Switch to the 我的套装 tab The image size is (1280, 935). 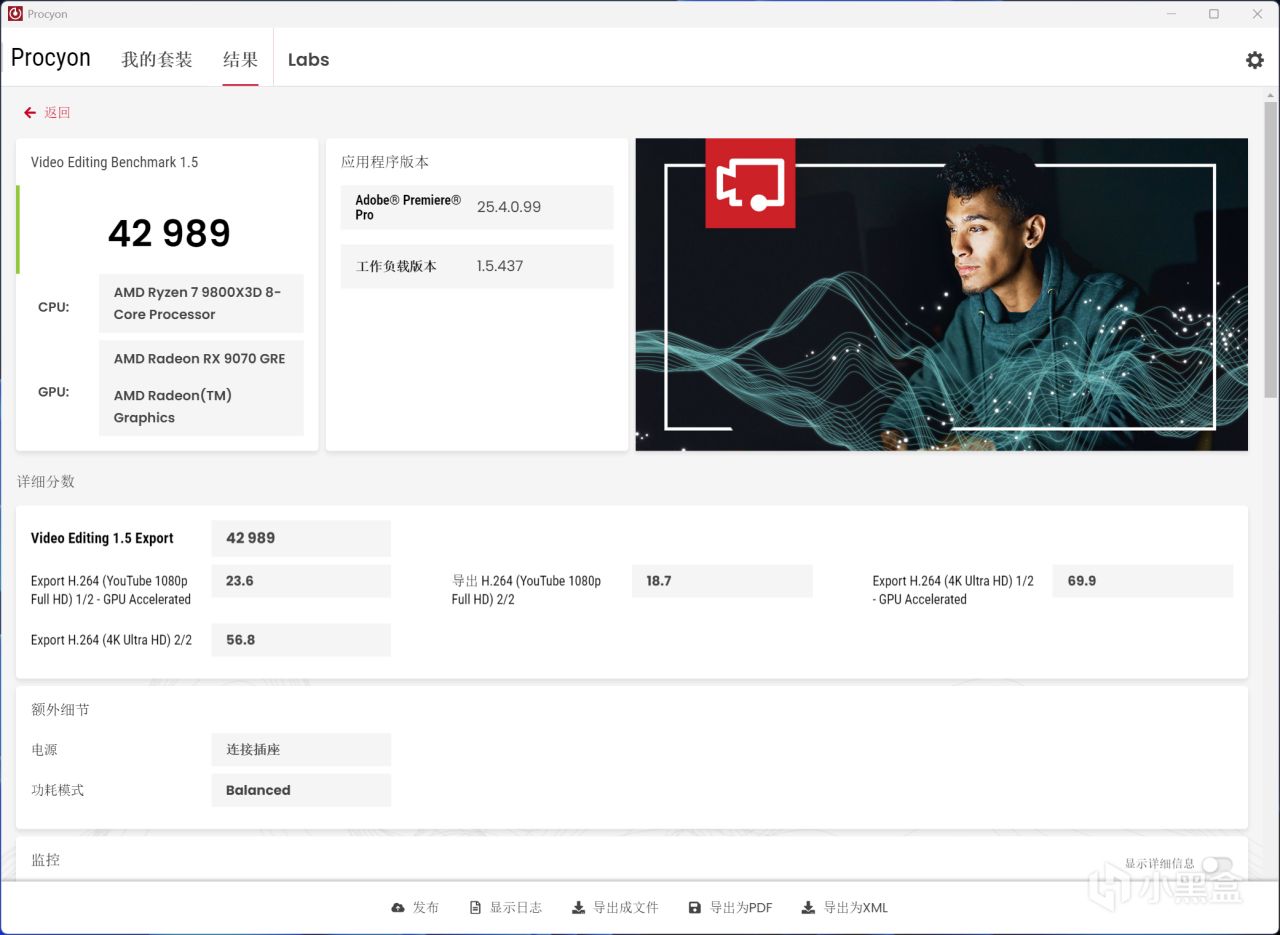(x=157, y=60)
